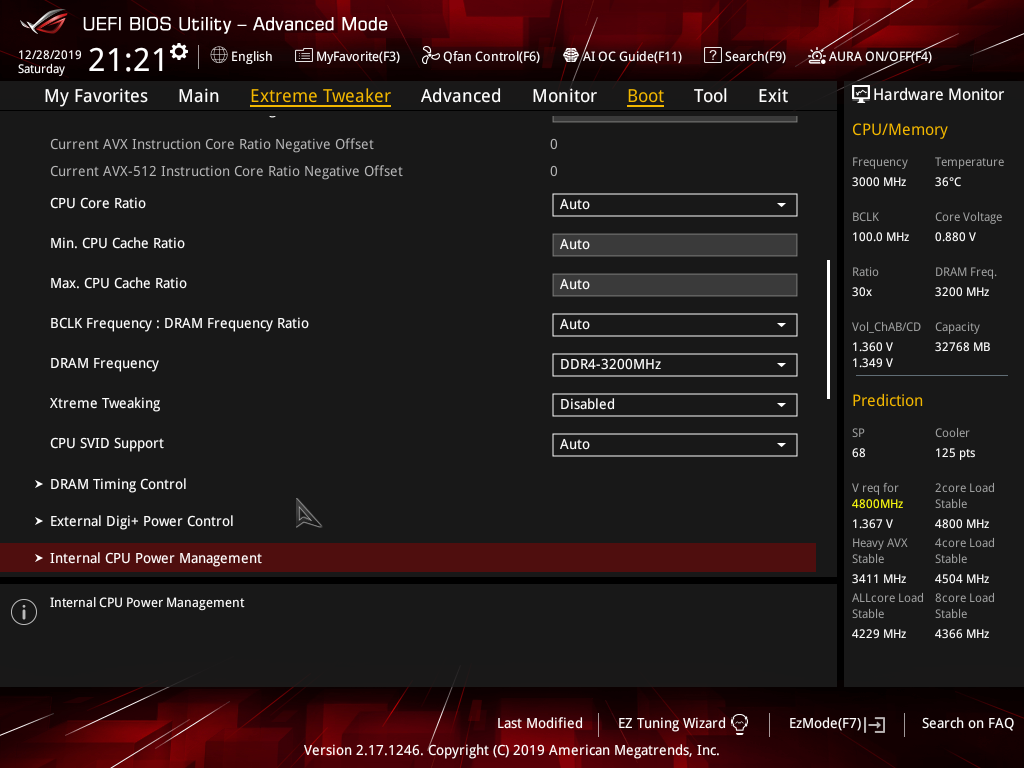This screenshot has height=768, width=1024.
Task: Open Qfan Control(F6)
Action: pyautogui.click(x=481, y=56)
